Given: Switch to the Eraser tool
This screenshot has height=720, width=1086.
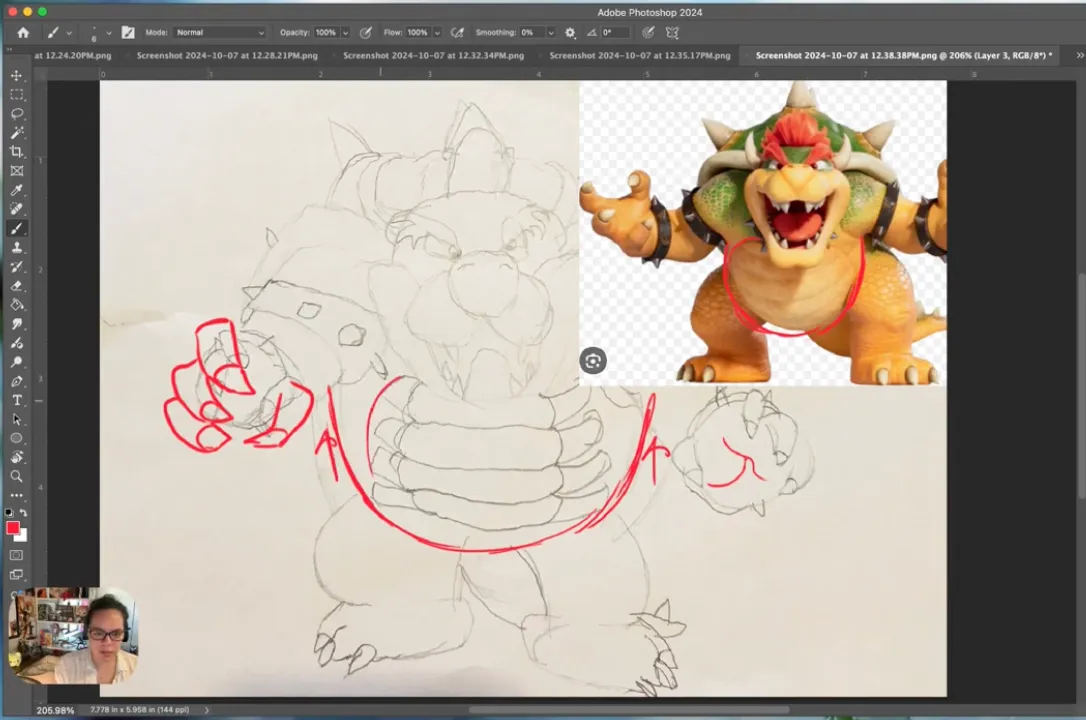Looking at the screenshot, I should click(x=17, y=286).
